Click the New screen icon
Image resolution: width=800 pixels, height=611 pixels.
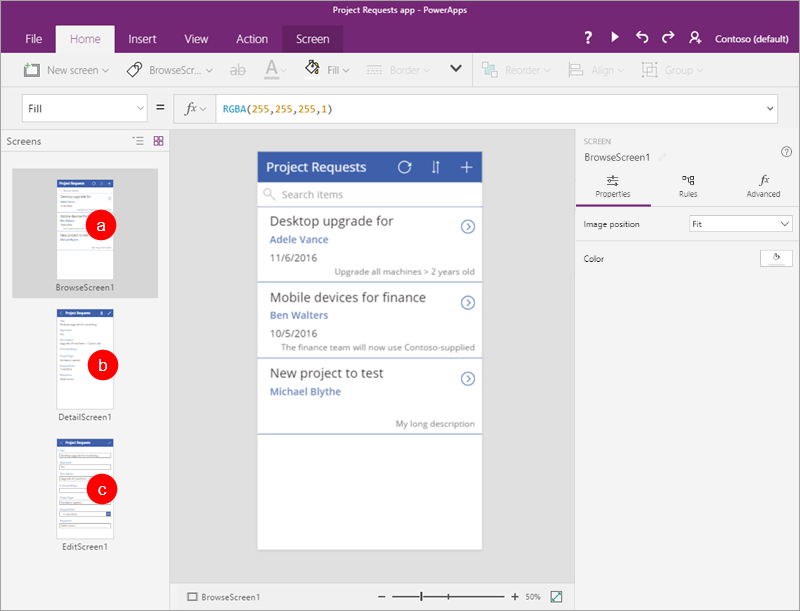tap(32, 70)
